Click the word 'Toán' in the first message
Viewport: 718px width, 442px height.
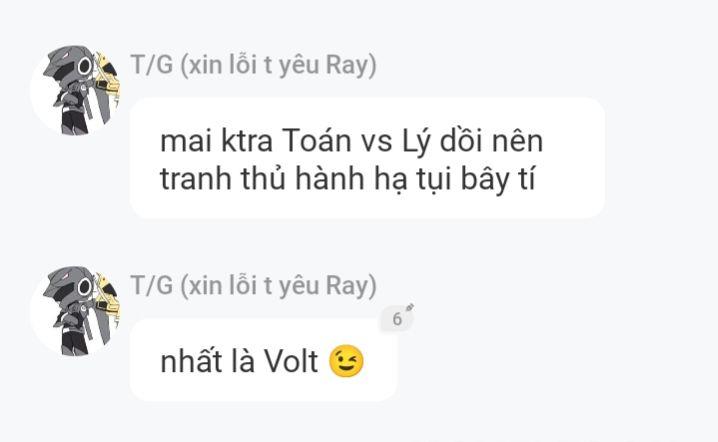[x=316, y=141]
